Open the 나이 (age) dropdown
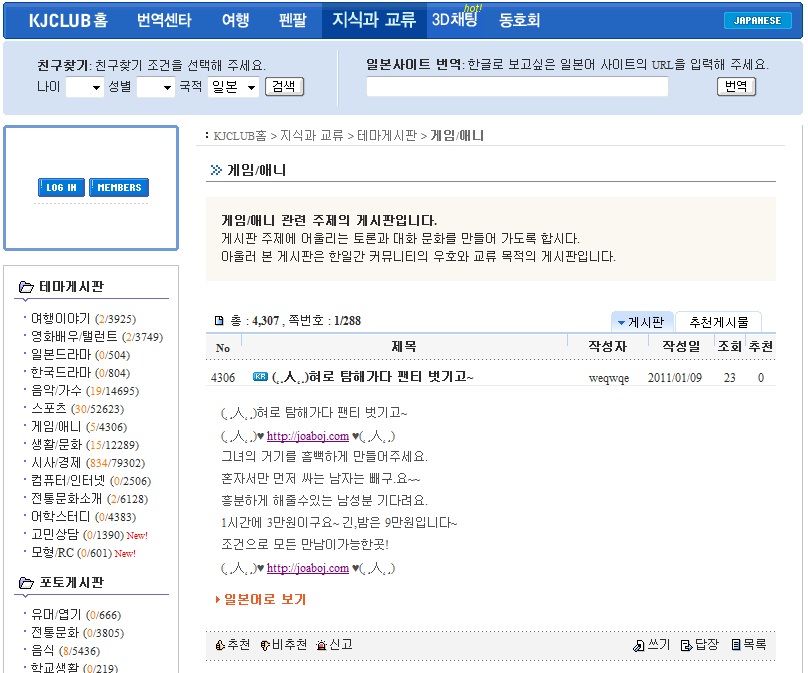Image resolution: width=808 pixels, height=673 pixels. point(84,87)
